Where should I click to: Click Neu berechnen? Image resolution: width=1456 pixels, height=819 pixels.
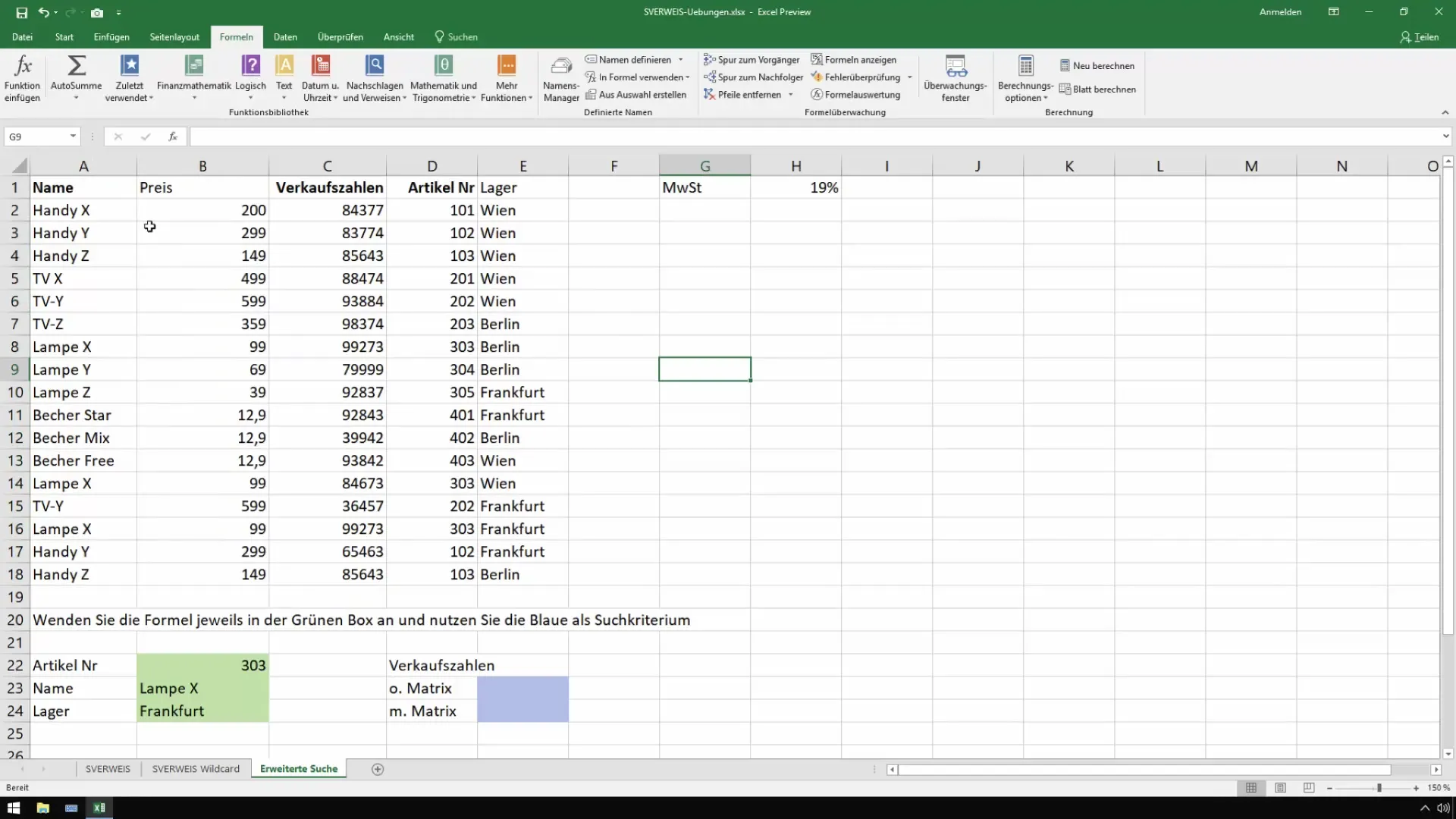click(1097, 65)
